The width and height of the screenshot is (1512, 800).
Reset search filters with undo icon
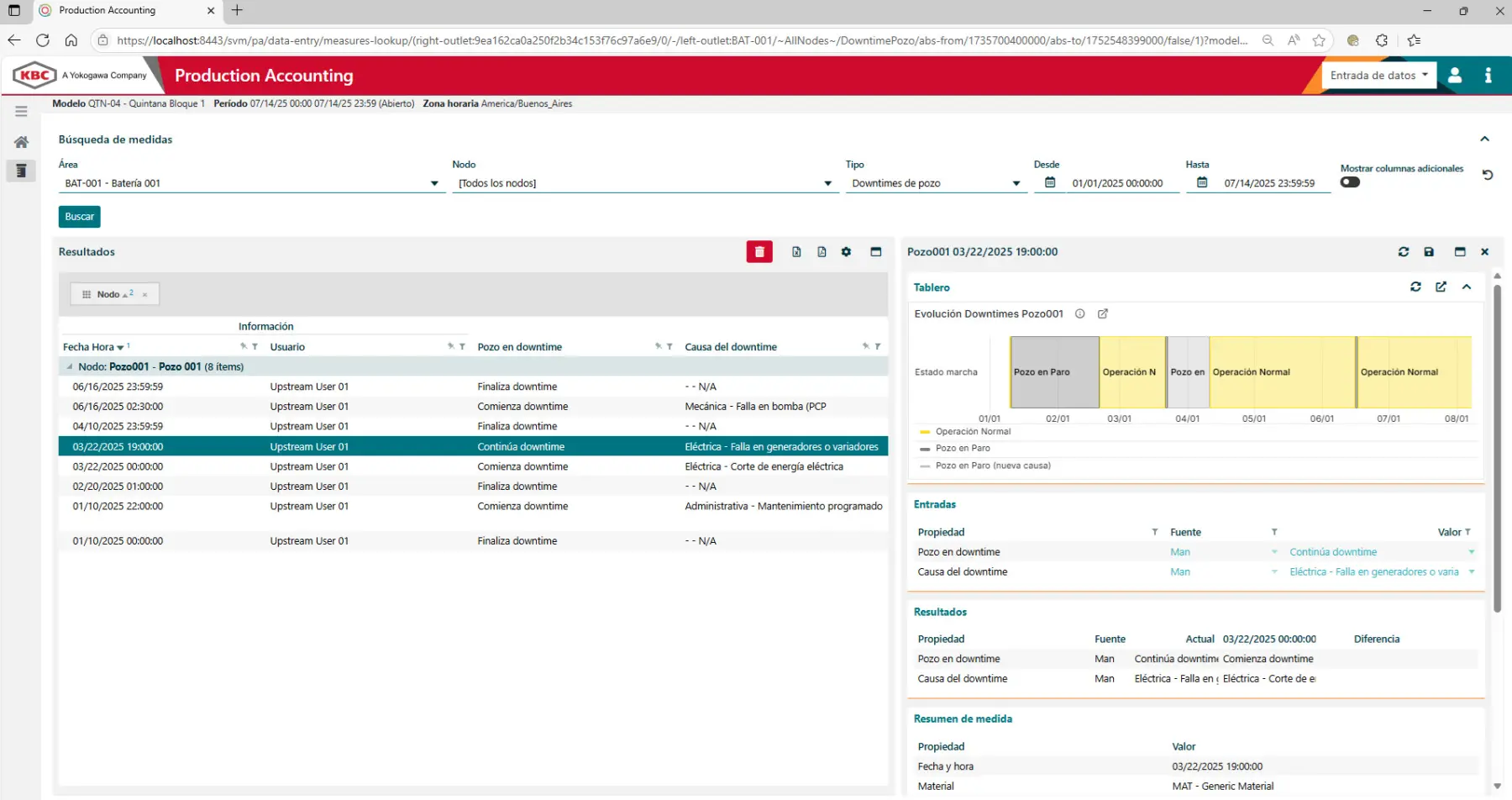coord(1487,176)
